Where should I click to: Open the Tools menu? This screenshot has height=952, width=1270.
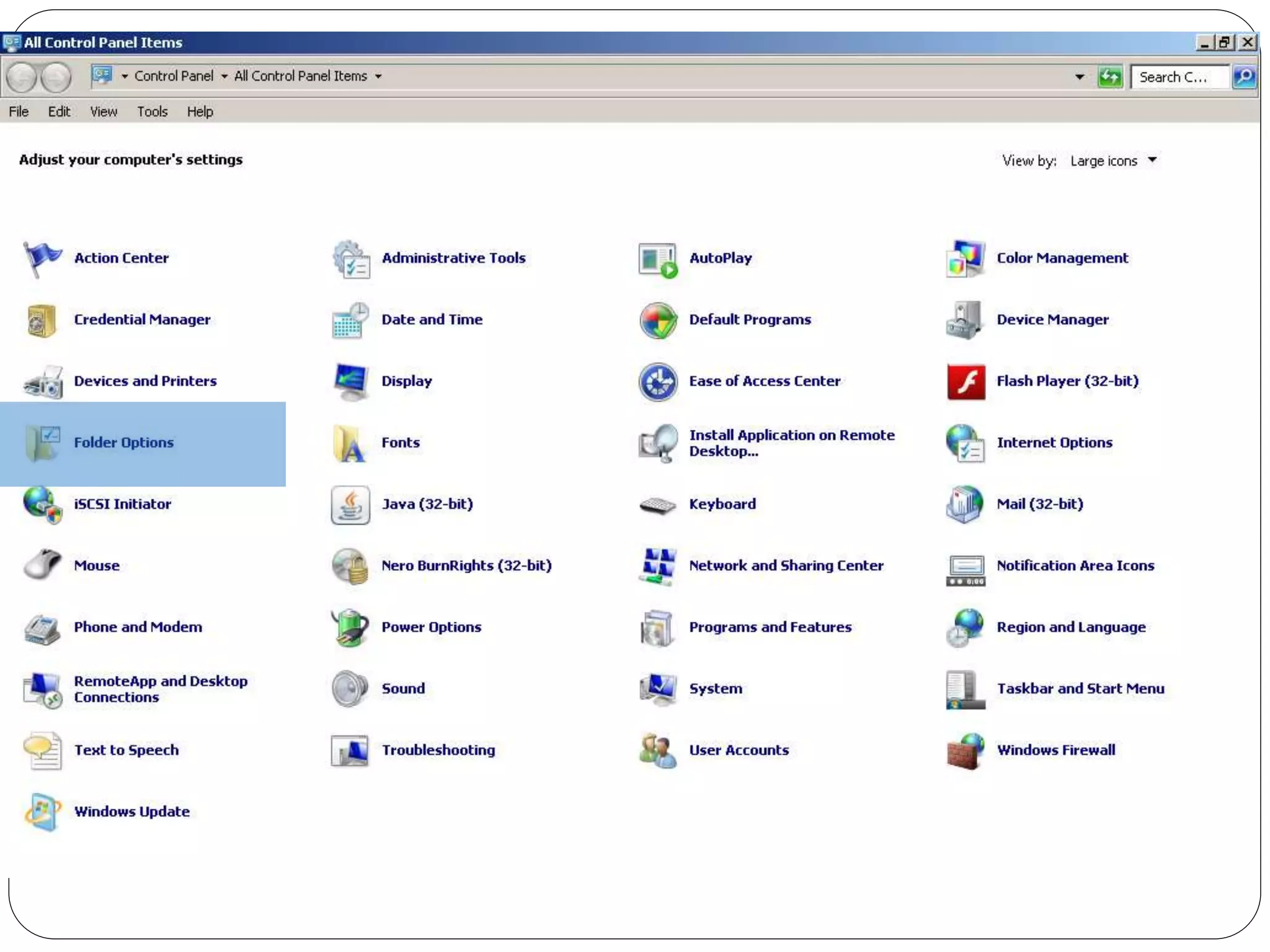click(152, 112)
